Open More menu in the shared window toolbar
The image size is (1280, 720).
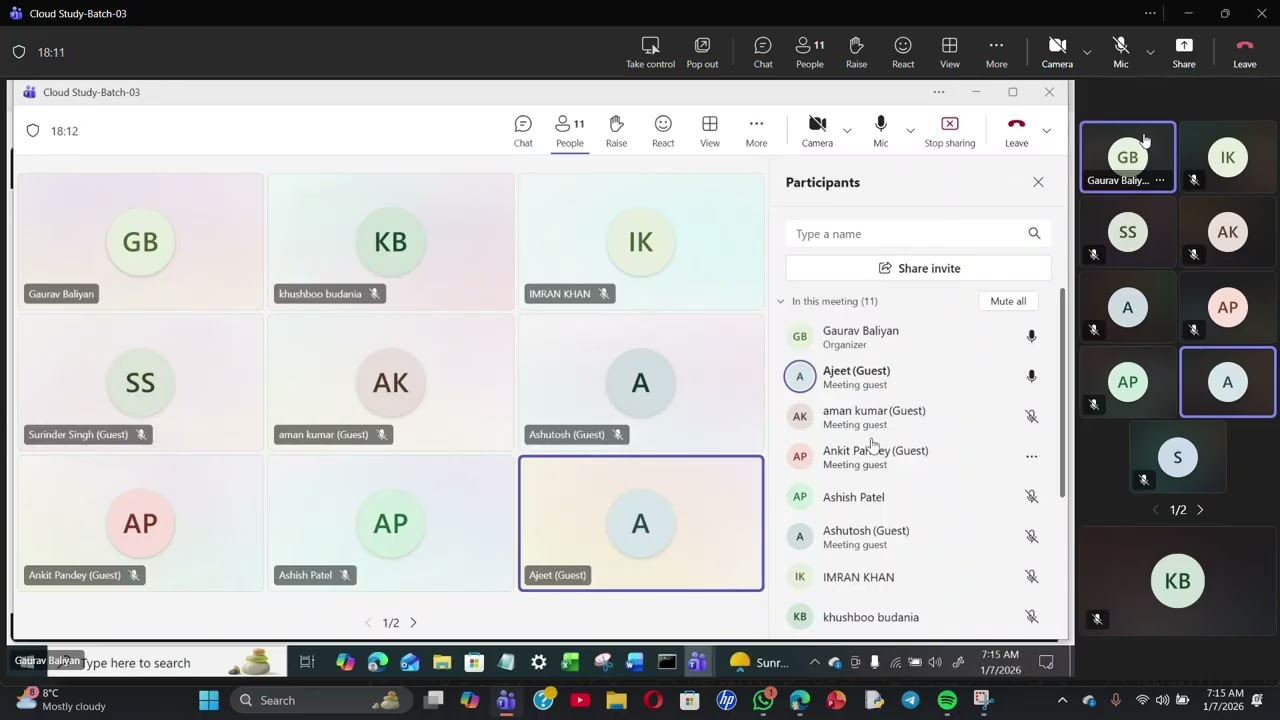[x=756, y=131]
